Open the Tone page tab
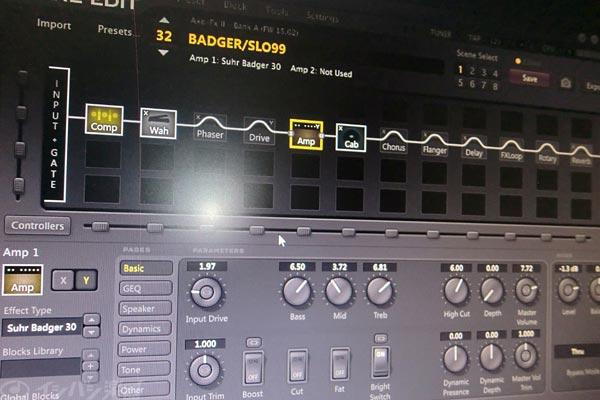This screenshot has height=400, width=600. (144, 370)
